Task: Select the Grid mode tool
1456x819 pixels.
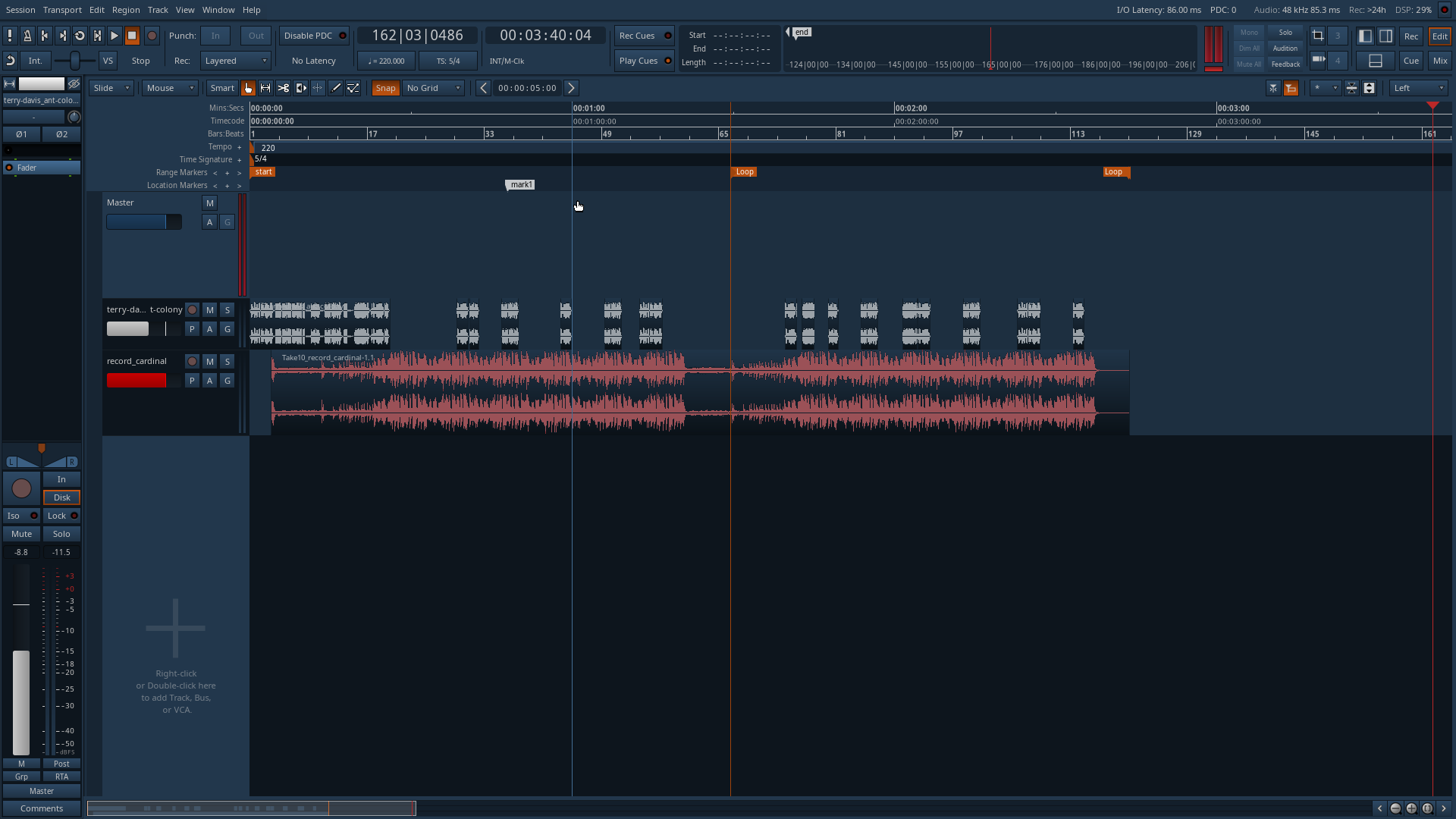Action: click(x=318, y=88)
